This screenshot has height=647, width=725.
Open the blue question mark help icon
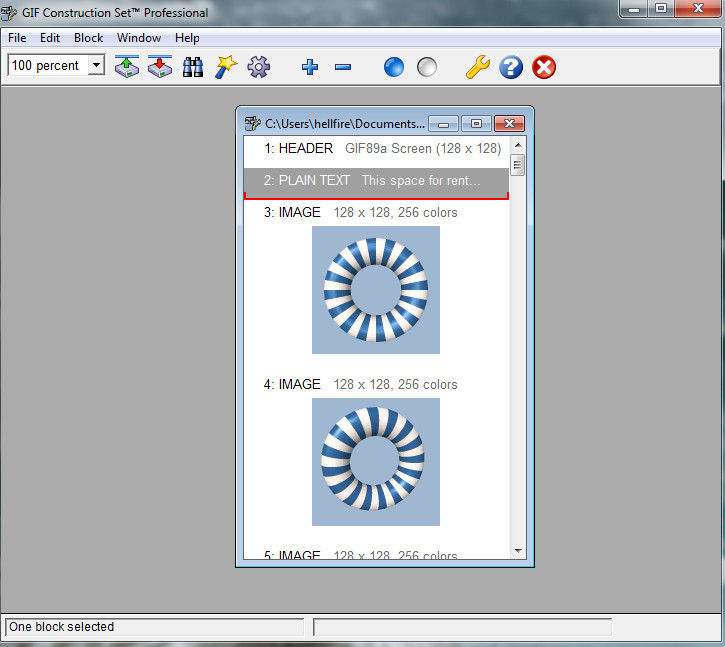tap(511, 68)
